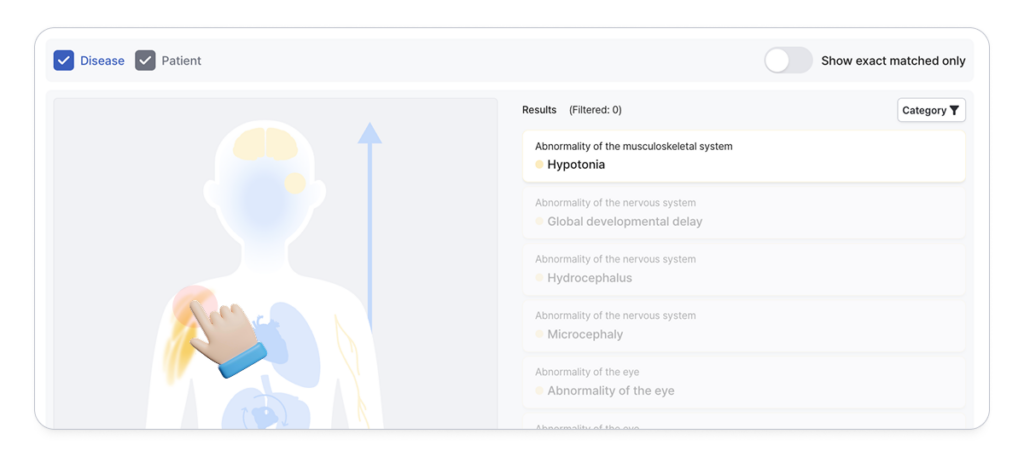This screenshot has width=1024, height=457.
Task: Open the Category filter dropdown
Action: (x=931, y=111)
